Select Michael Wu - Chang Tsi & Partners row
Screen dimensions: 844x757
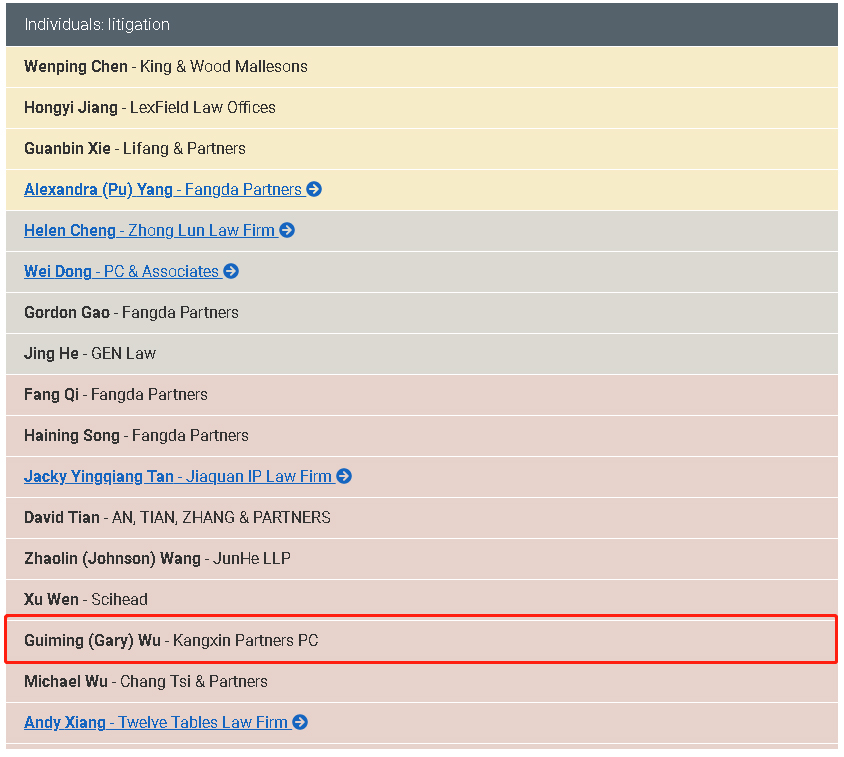pos(422,682)
